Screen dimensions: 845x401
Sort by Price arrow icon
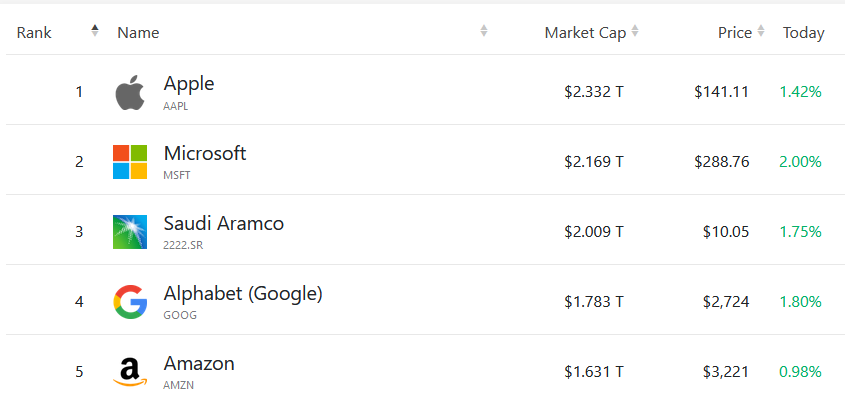[760, 31]
